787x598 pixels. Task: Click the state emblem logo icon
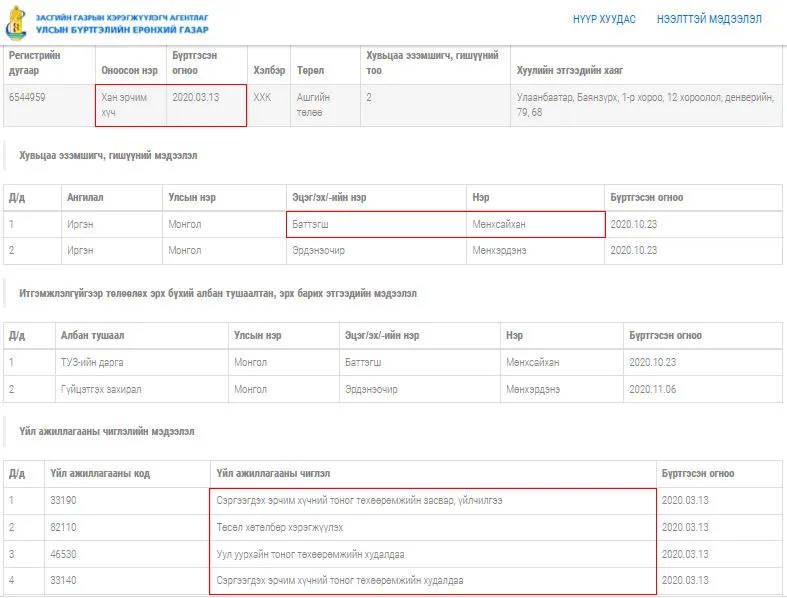16,23
